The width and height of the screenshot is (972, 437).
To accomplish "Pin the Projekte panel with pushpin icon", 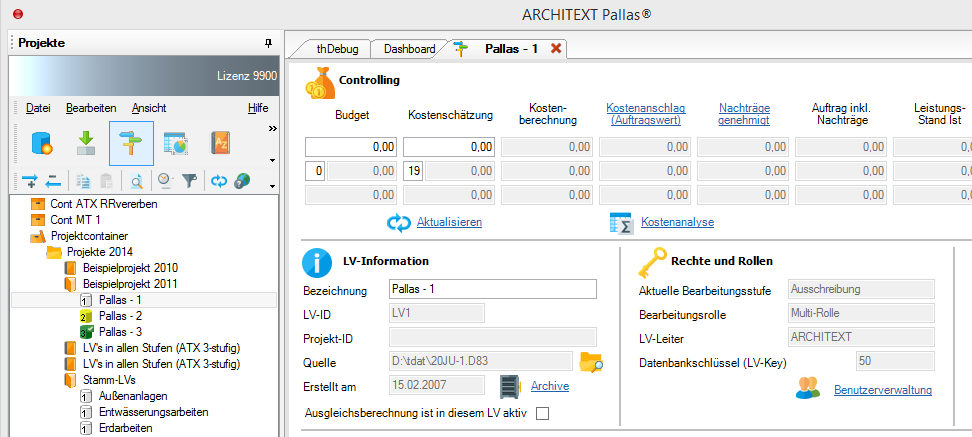I will point(268,43).
